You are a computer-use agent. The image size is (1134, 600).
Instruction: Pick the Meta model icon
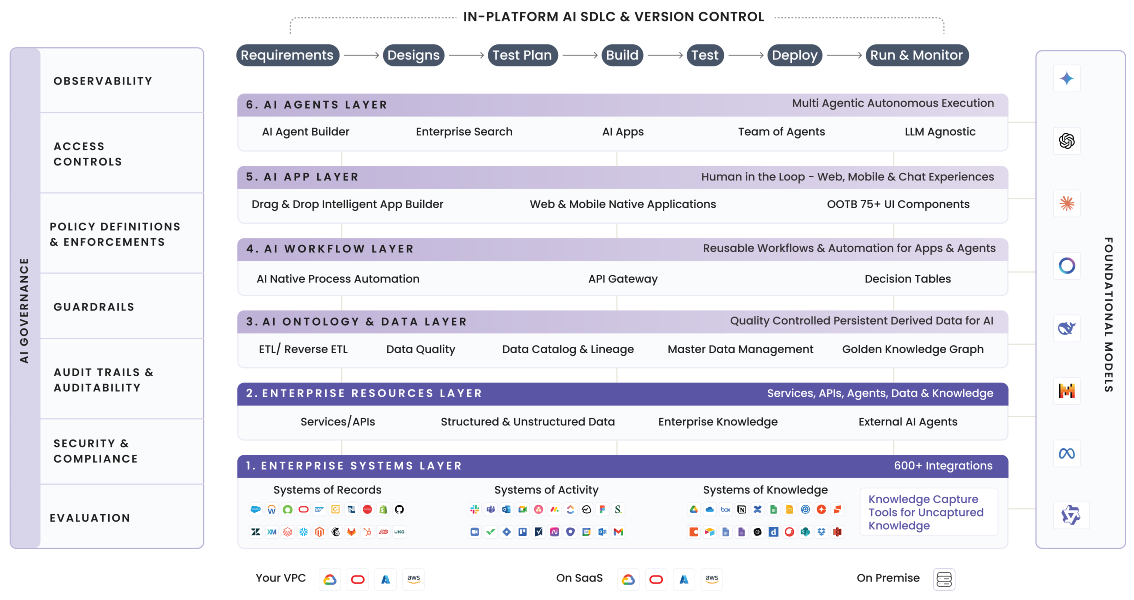1067,453
